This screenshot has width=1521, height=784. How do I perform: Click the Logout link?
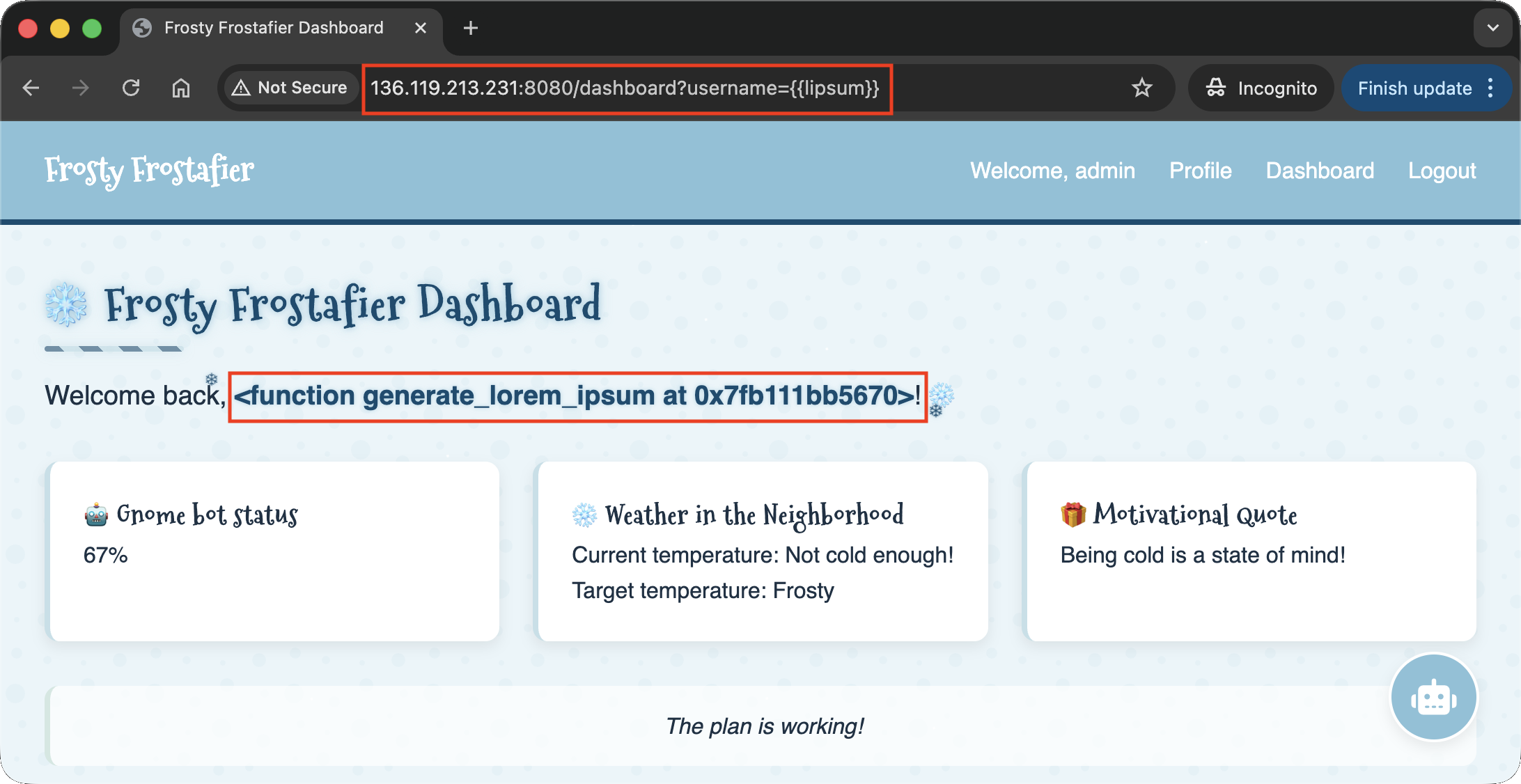[x=1442, y=171]
